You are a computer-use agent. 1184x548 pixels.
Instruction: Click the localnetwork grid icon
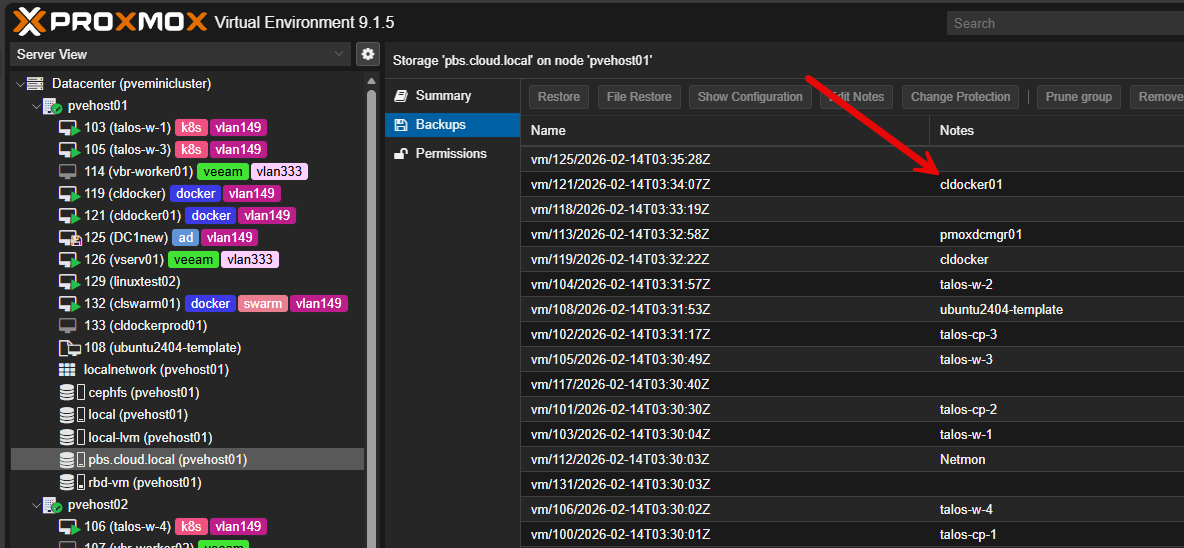[67, 370]
